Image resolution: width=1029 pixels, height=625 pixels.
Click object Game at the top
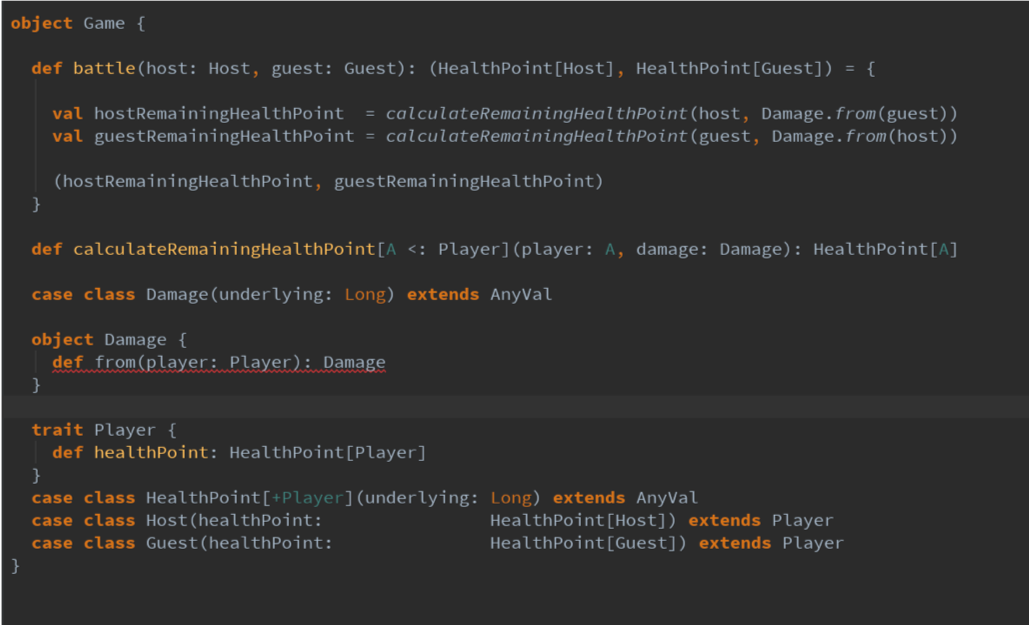pos(68,24)
